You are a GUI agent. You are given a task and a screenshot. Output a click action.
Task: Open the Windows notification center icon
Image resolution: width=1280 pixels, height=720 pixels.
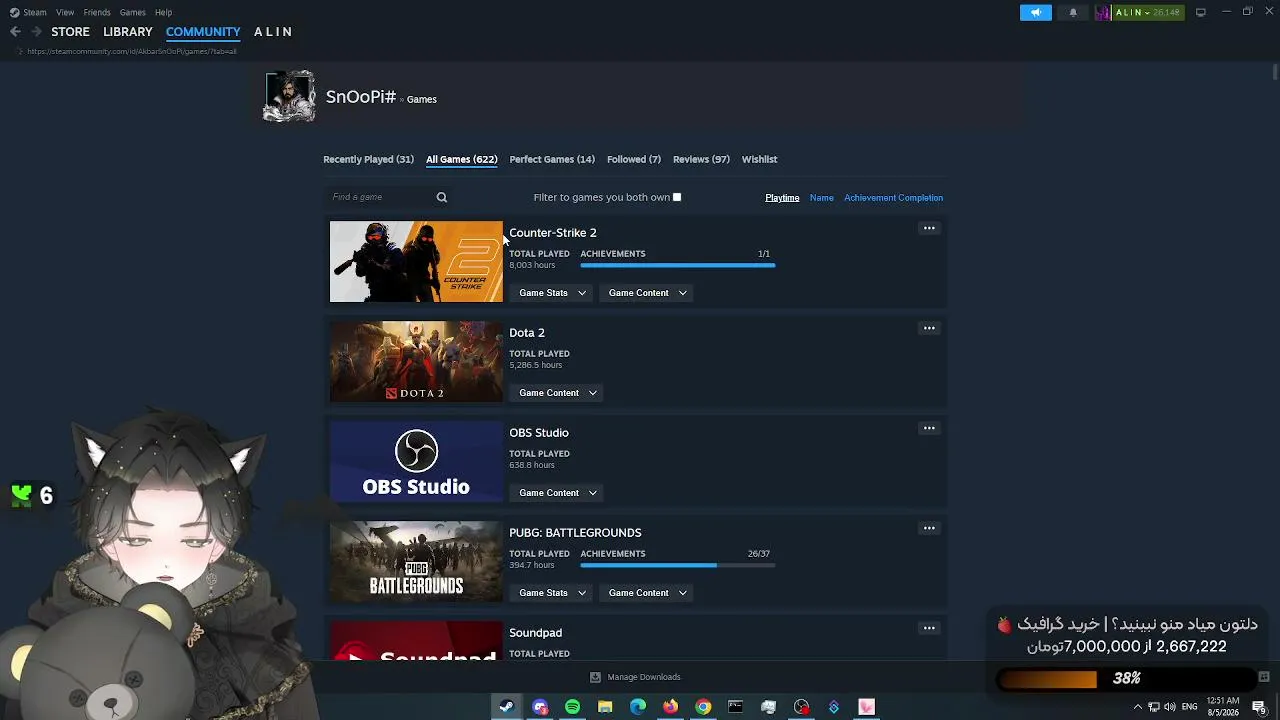(1259, 707)
